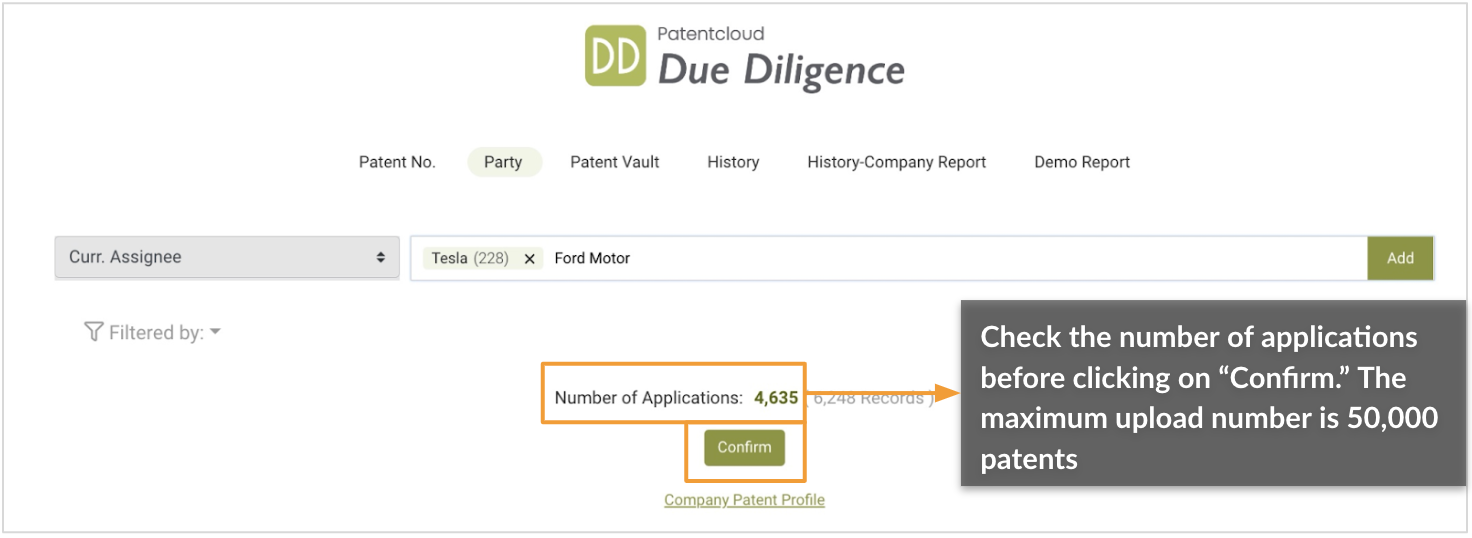Open the History-Company Report tab
This screenshot has width=1472, height=538.
[897, 162]
